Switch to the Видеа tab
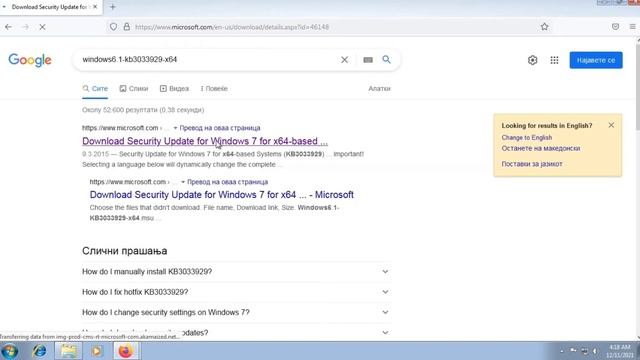Image resolution: width=640 pixels, height=360 pixels. pyautogui.click(x=174, y=89)
